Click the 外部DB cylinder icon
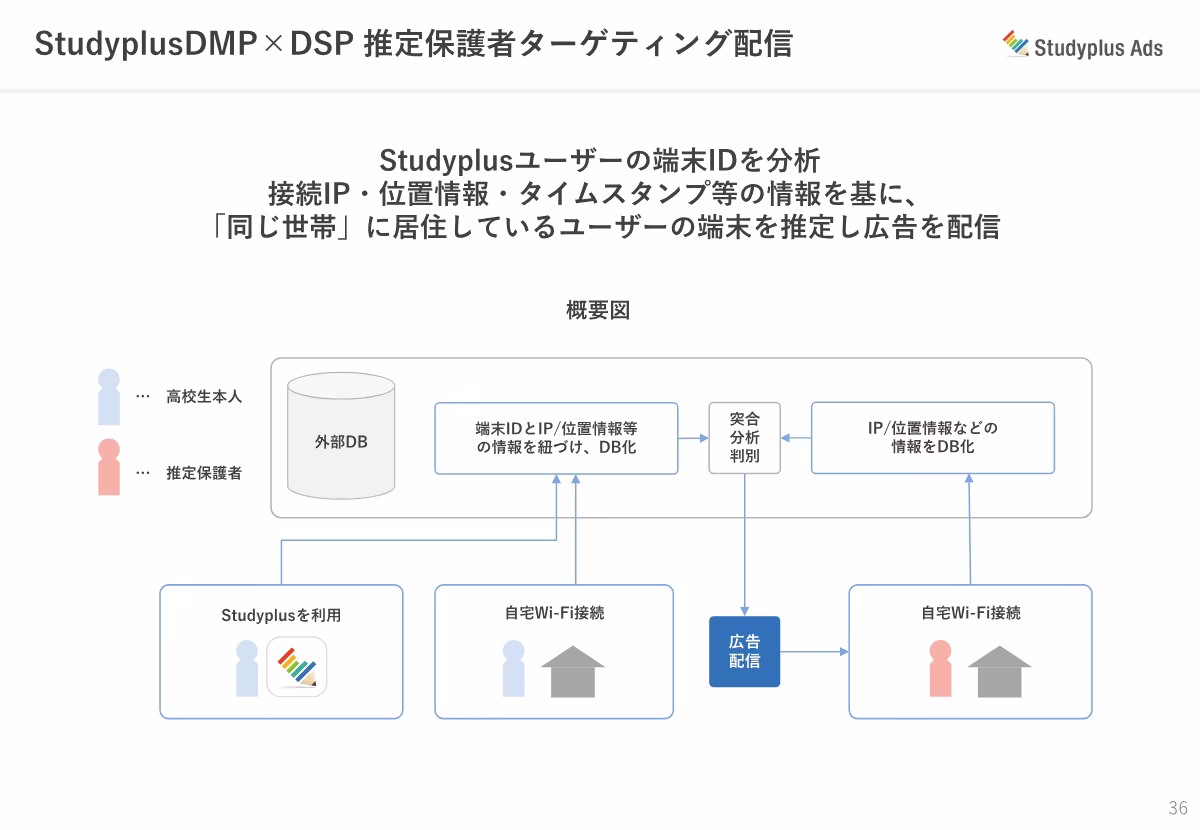 click(x=341, y=436)
